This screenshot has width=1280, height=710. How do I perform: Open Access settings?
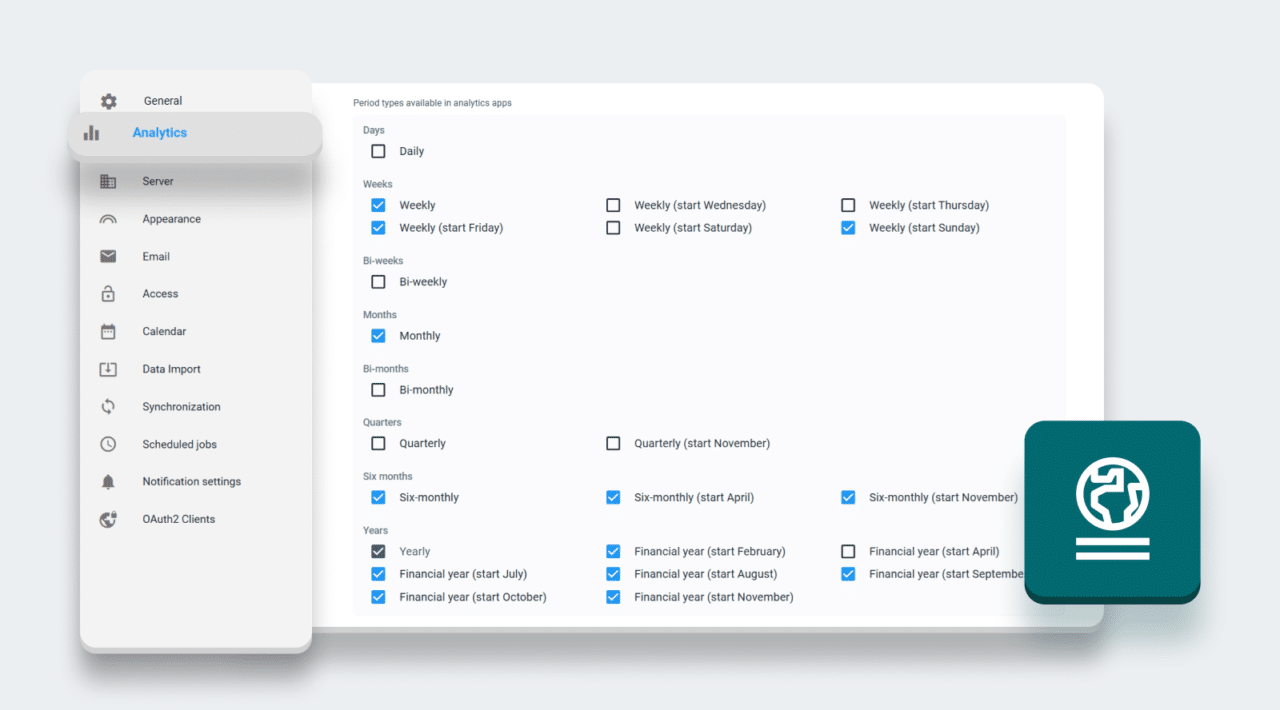160,294
